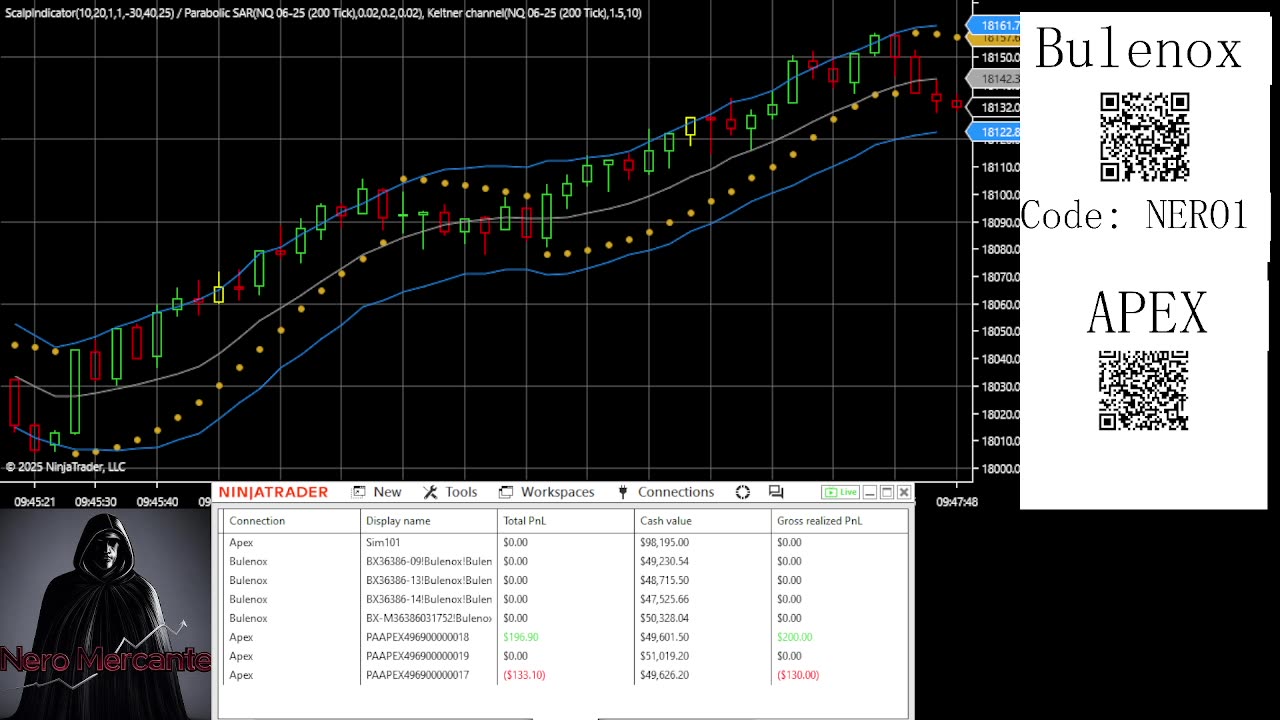Click the $50,328.04 cash value cell

click(x=664, y=618)
